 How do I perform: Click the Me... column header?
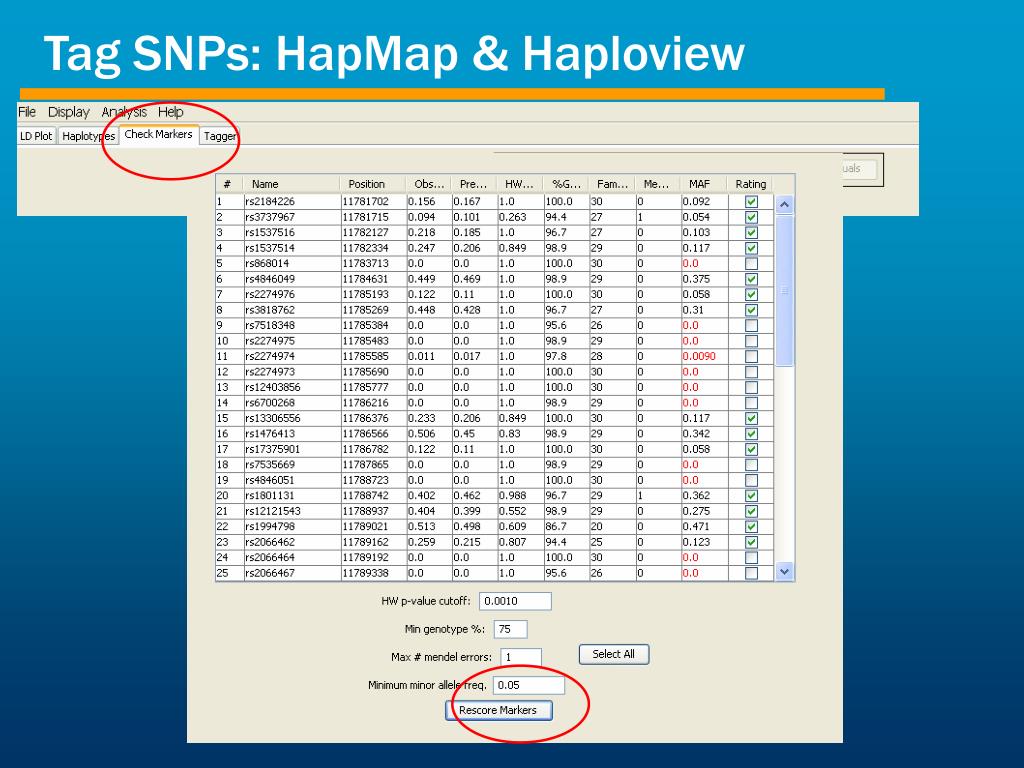658,184
